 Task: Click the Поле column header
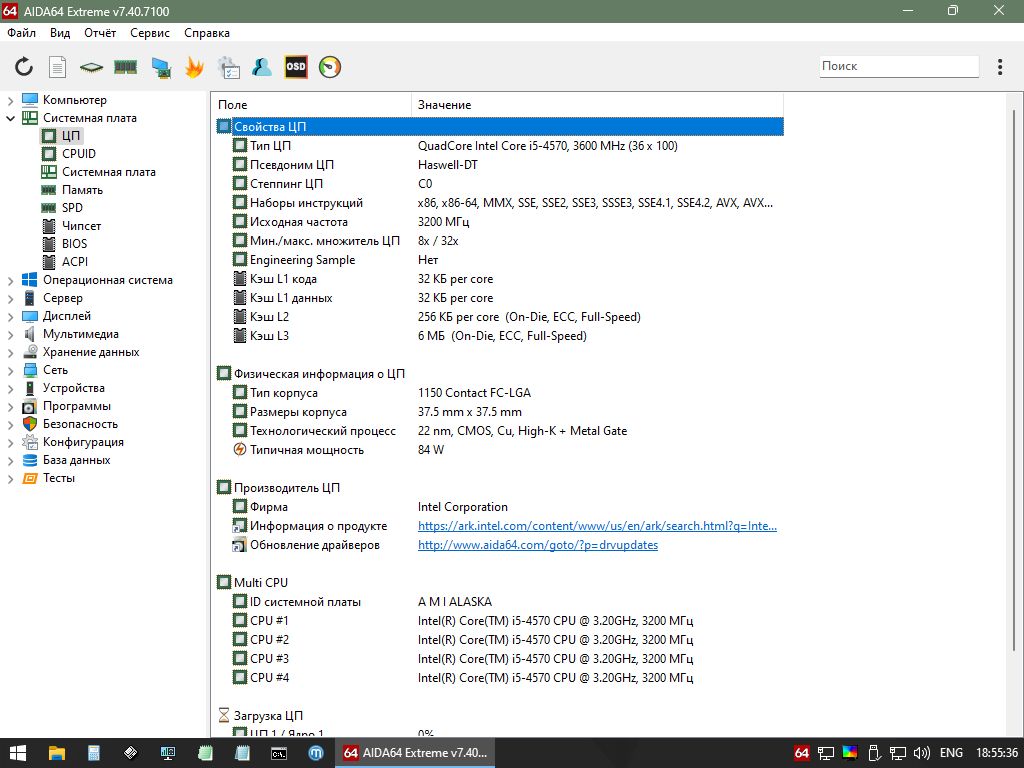click(x=312, y=104)
